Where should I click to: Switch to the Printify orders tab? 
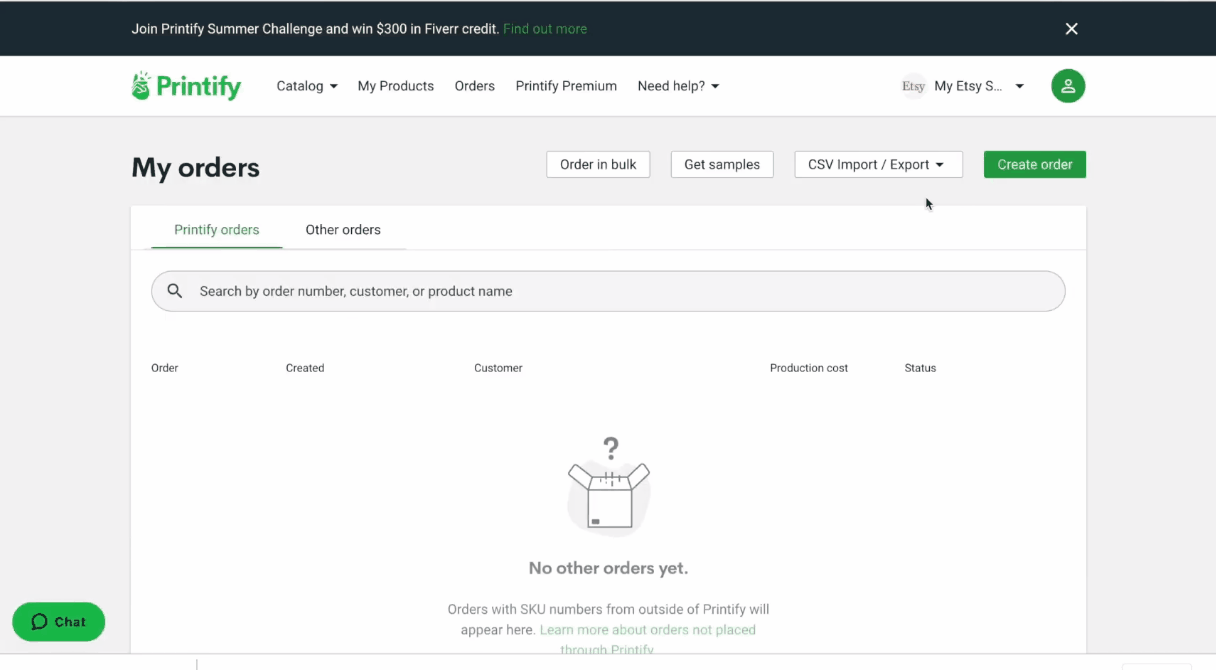pyautogui.click(x=217, y=230)
